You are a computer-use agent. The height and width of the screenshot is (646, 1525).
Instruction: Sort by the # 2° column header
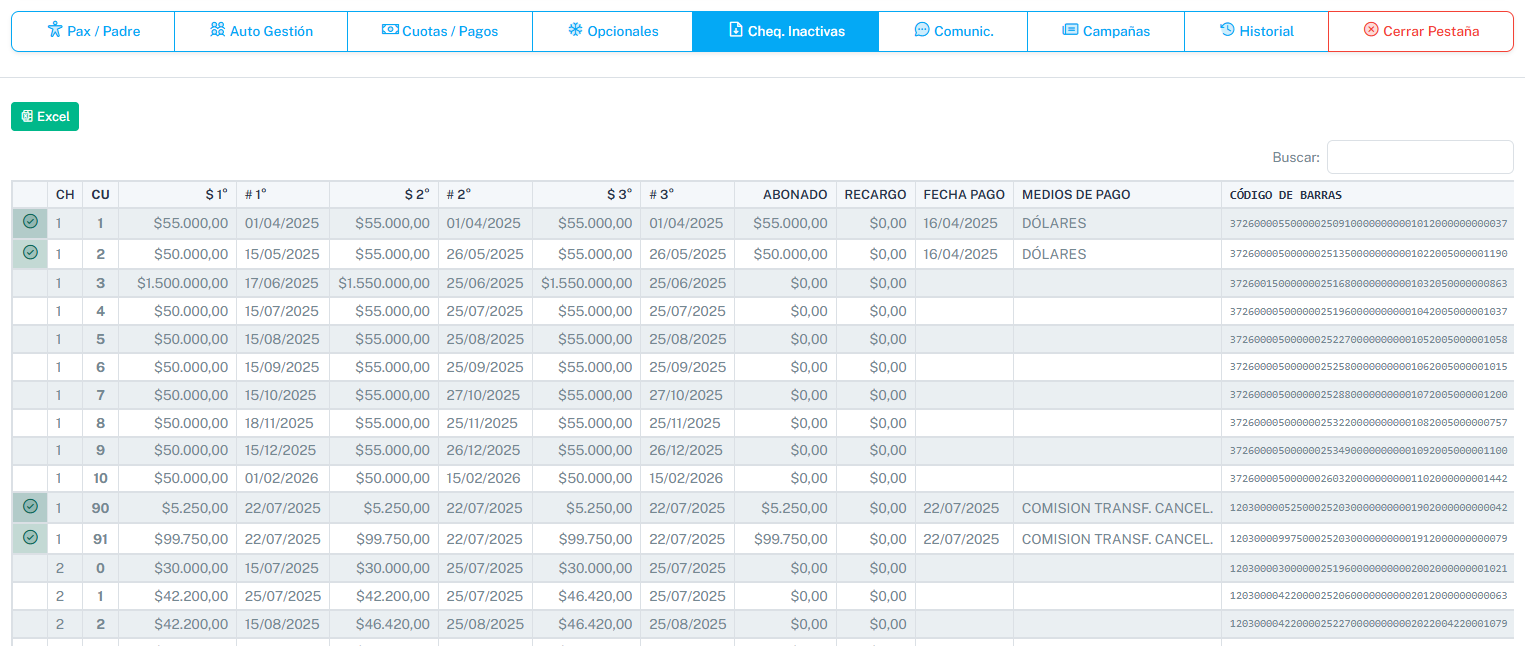point(485,194)
